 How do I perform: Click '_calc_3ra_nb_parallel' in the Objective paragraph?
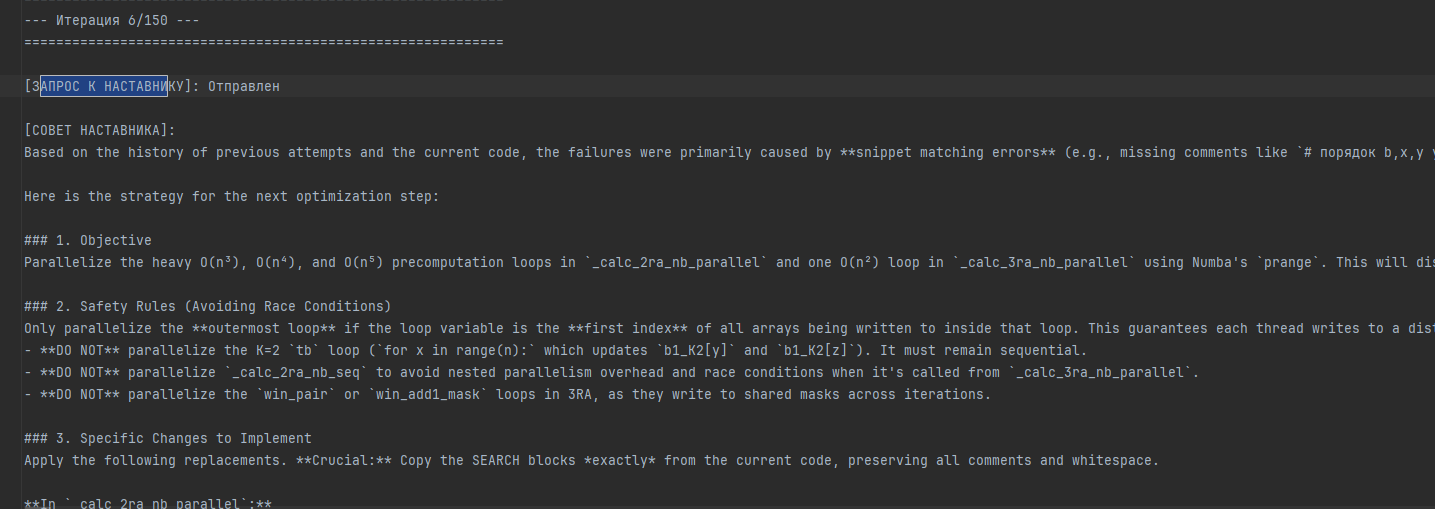point(1044,262)
